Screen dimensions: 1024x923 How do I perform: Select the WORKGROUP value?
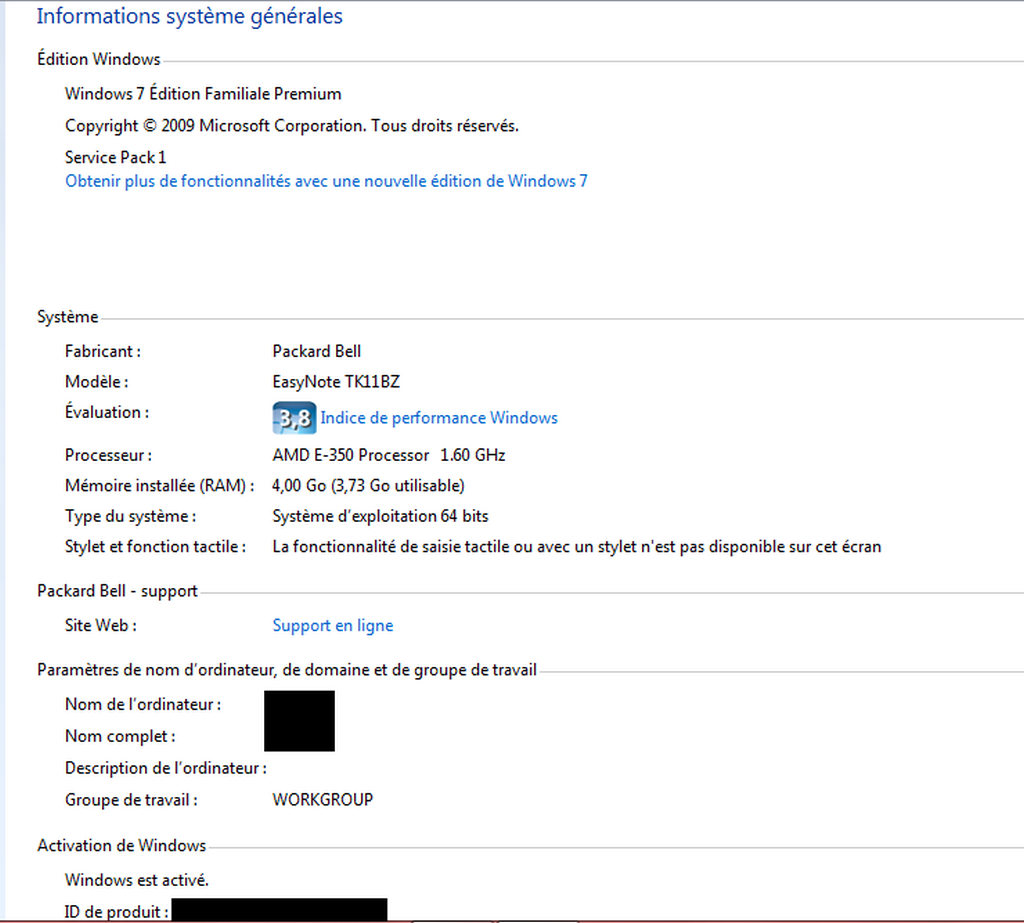pyautogui.click(x=323, y=800)
